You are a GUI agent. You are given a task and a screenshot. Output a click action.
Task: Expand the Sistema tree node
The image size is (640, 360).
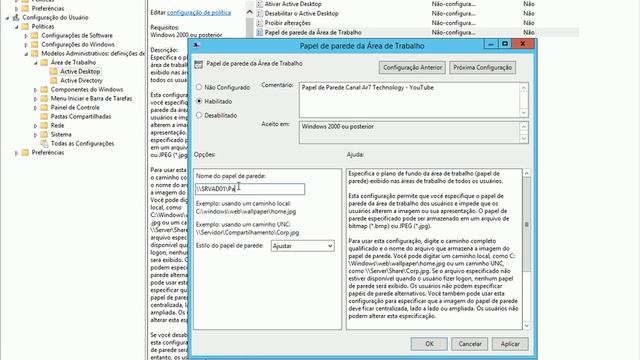click(x=36, y=135)
